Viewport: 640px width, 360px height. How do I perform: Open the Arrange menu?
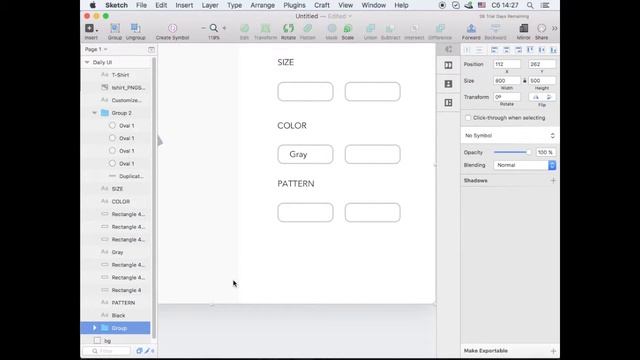tap(262, 5)
